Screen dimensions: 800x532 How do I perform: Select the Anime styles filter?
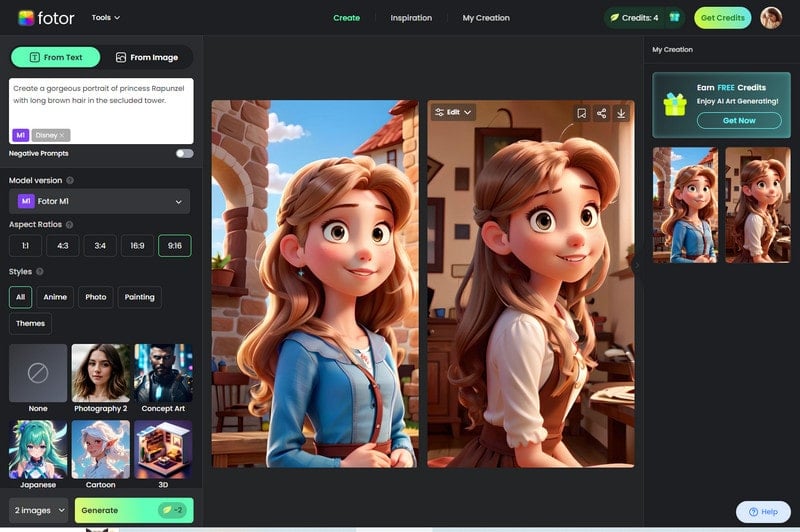(55, 297)
